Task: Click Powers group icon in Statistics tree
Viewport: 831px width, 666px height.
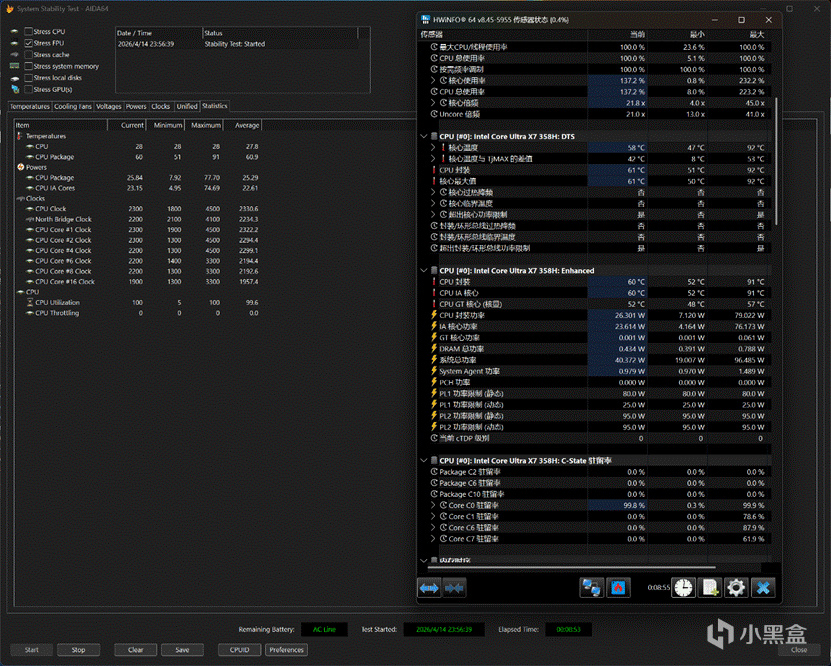Action: click(x=21, y=167)
